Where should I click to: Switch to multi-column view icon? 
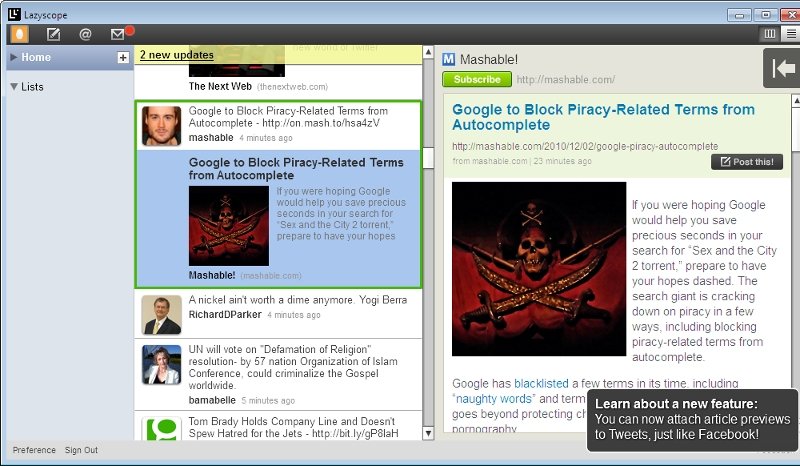click(x=769, y=34)
